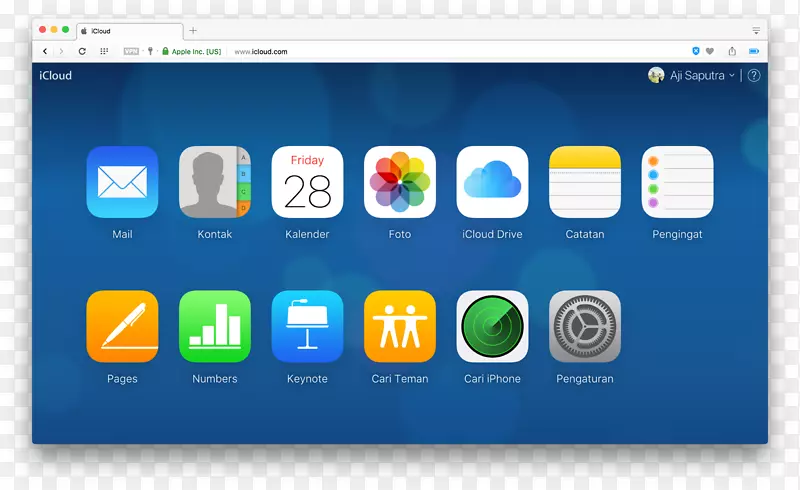Open the browser menu icon at top right
Viewport: 800px width, 490px height.
point(756,31)
